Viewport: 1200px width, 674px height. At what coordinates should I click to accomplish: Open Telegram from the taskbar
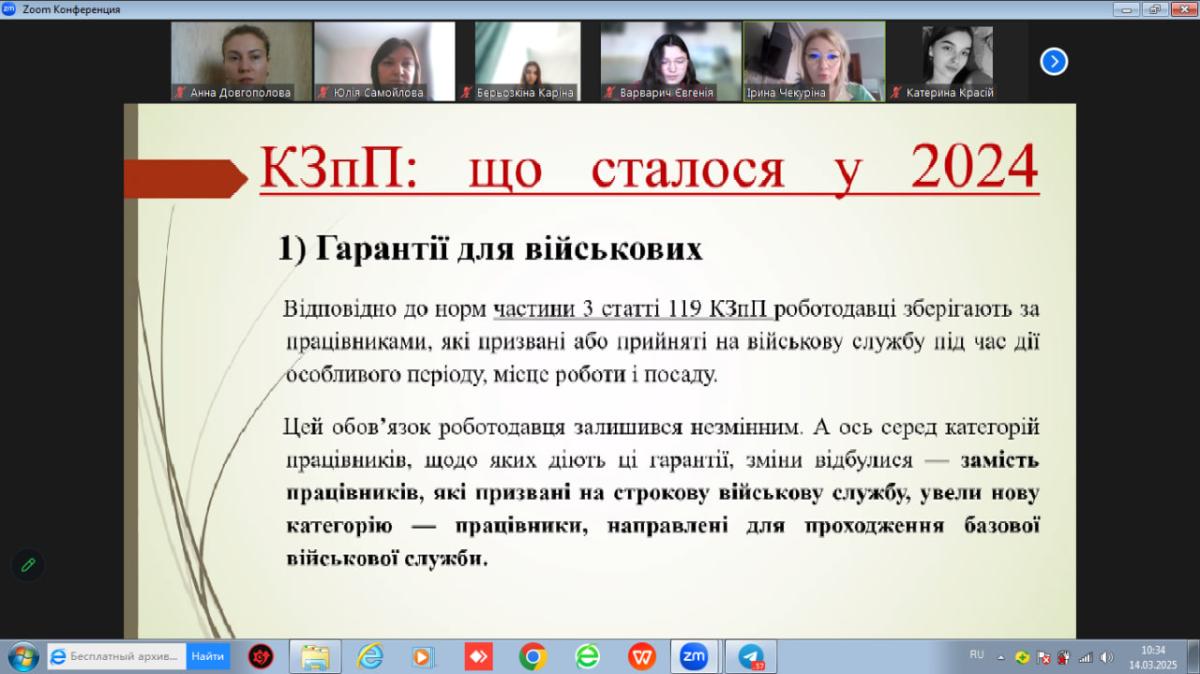click(x=750, y=656)
